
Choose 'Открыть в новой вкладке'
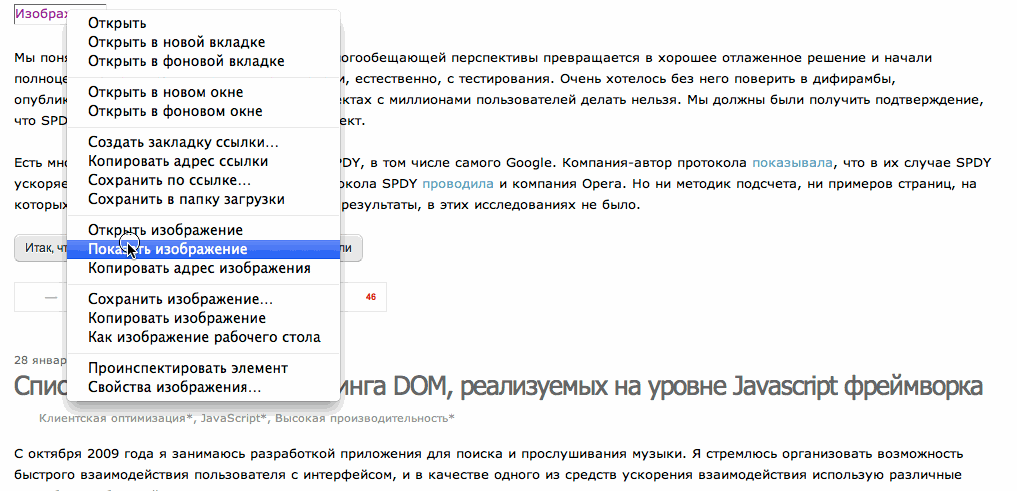[x=204, y=42]
